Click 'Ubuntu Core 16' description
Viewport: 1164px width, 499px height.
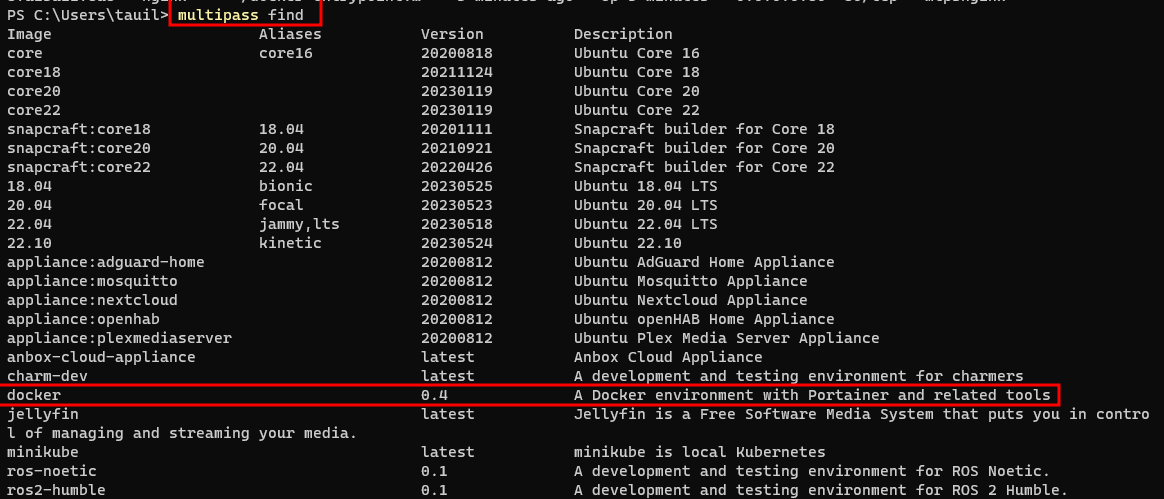click(636, 53)
